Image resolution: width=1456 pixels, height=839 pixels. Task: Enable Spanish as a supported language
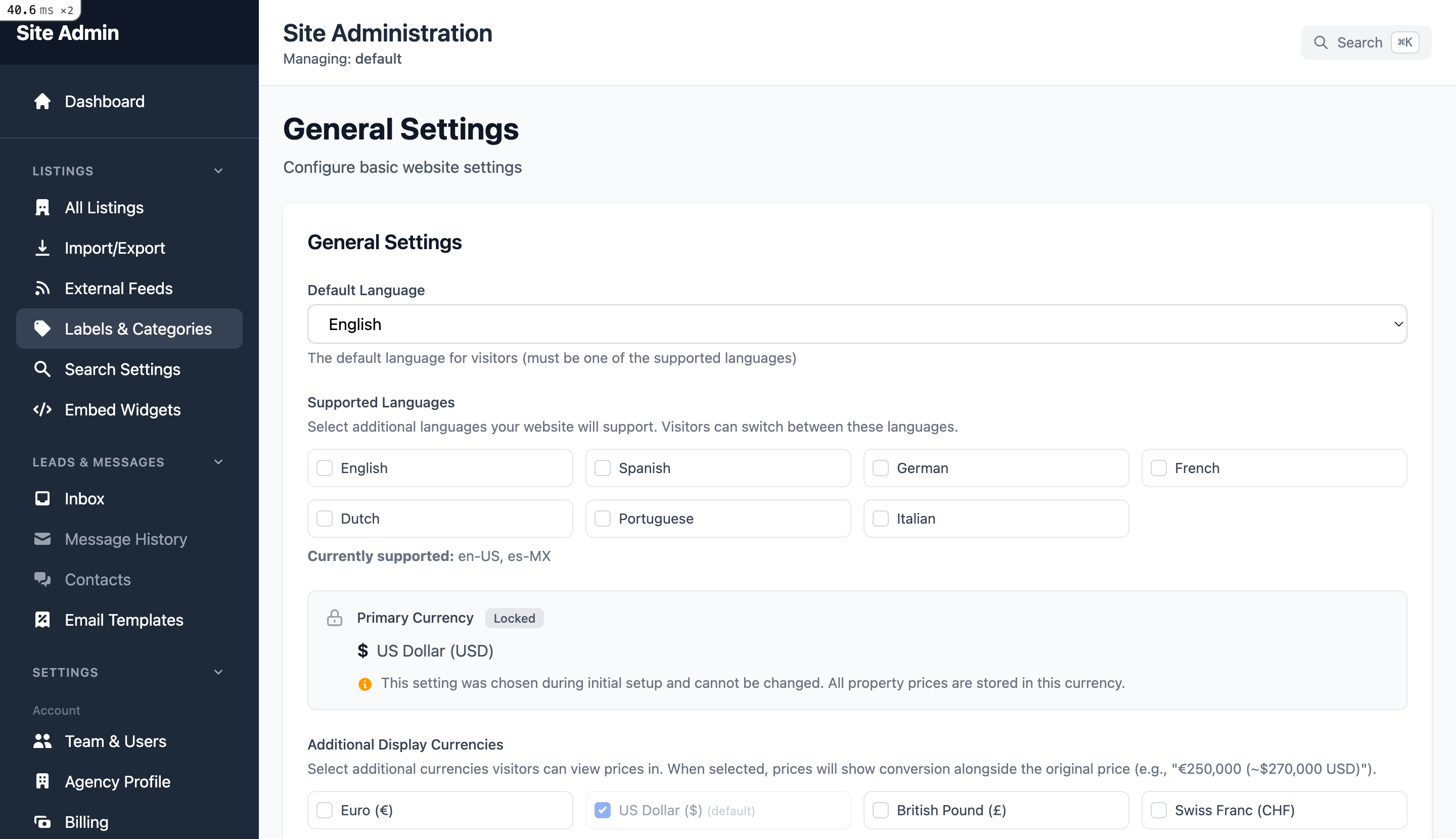(603, 468)
